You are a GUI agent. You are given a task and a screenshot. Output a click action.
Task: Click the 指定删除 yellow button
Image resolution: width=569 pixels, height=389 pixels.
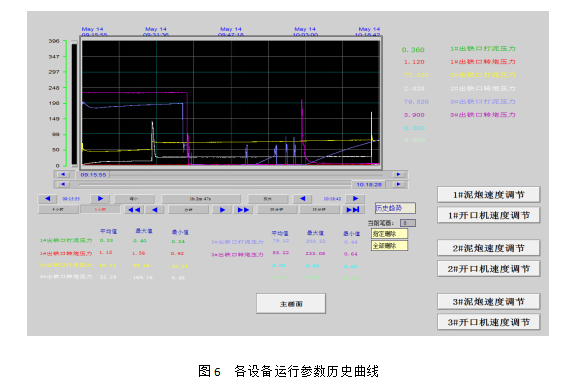point(389,234)
